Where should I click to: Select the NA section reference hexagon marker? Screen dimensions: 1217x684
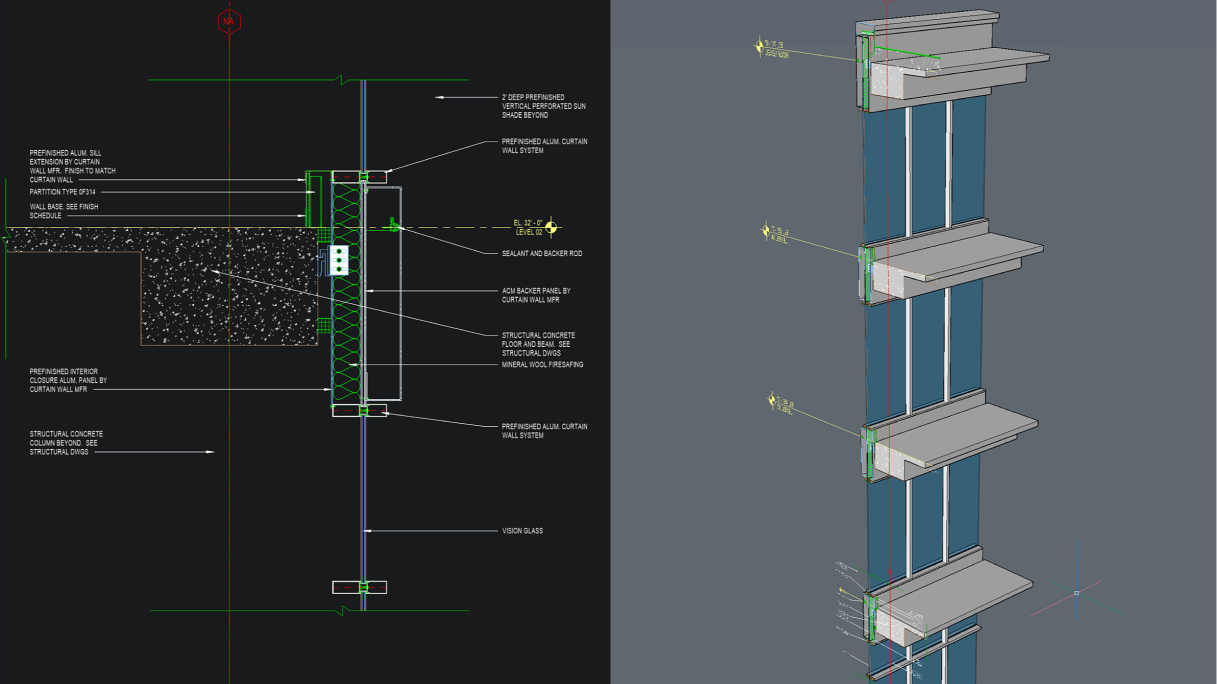(229, 21)
